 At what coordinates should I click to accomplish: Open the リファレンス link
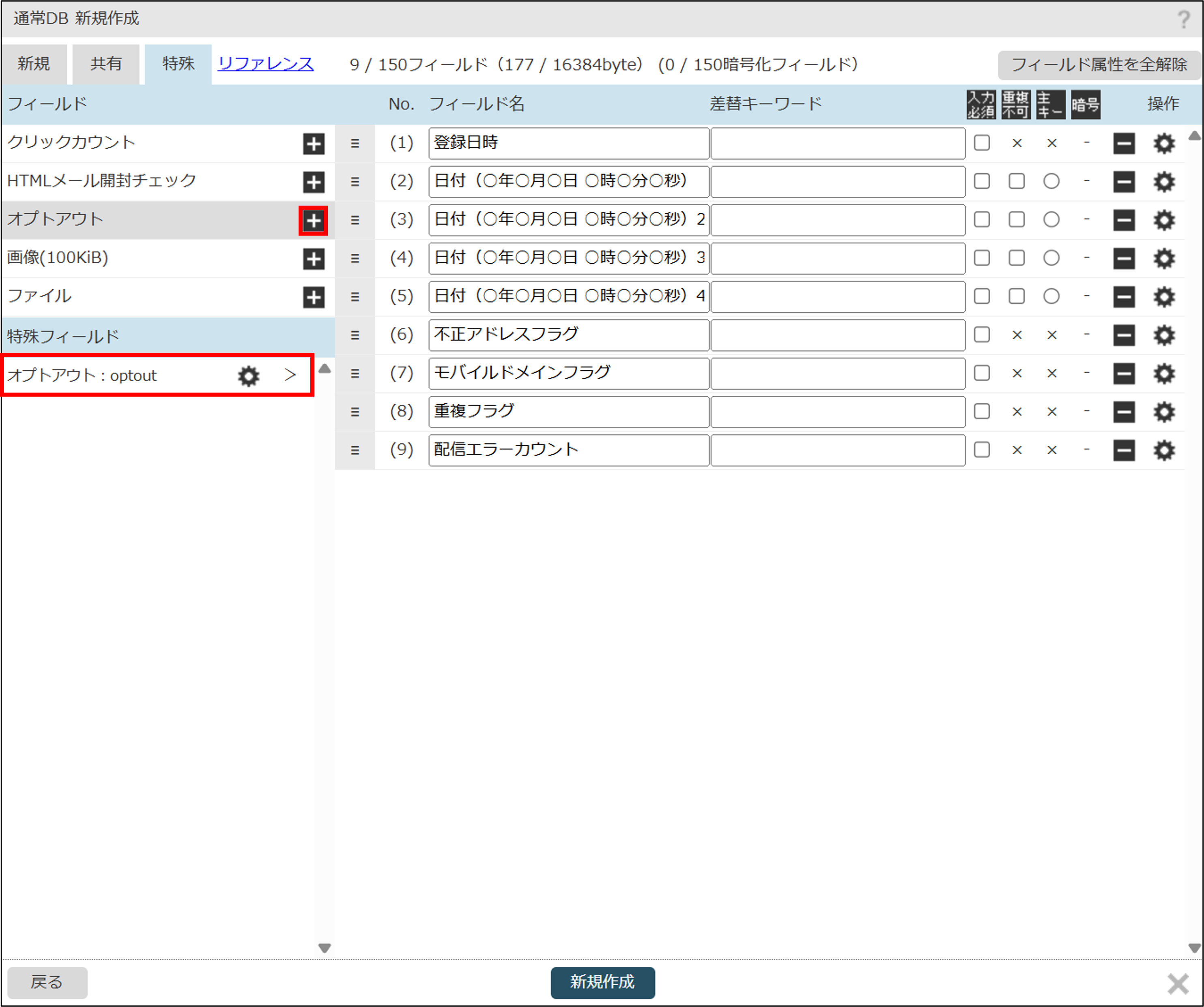[265, 64]
